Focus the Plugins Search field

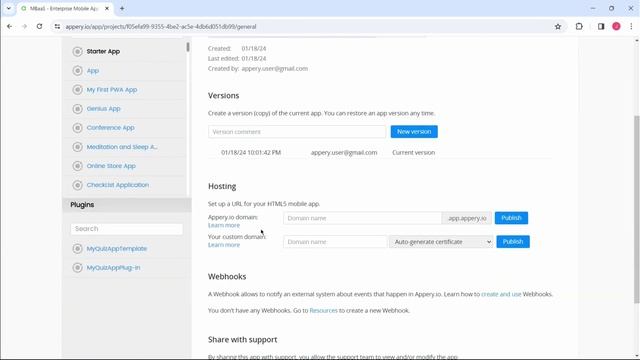tap(127, 229)
